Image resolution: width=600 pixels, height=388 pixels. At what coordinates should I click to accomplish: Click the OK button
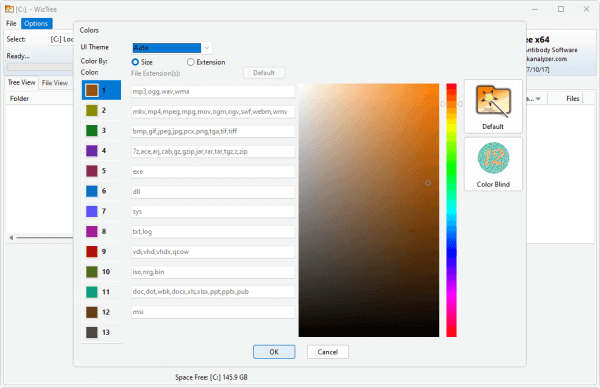point(274,352)
